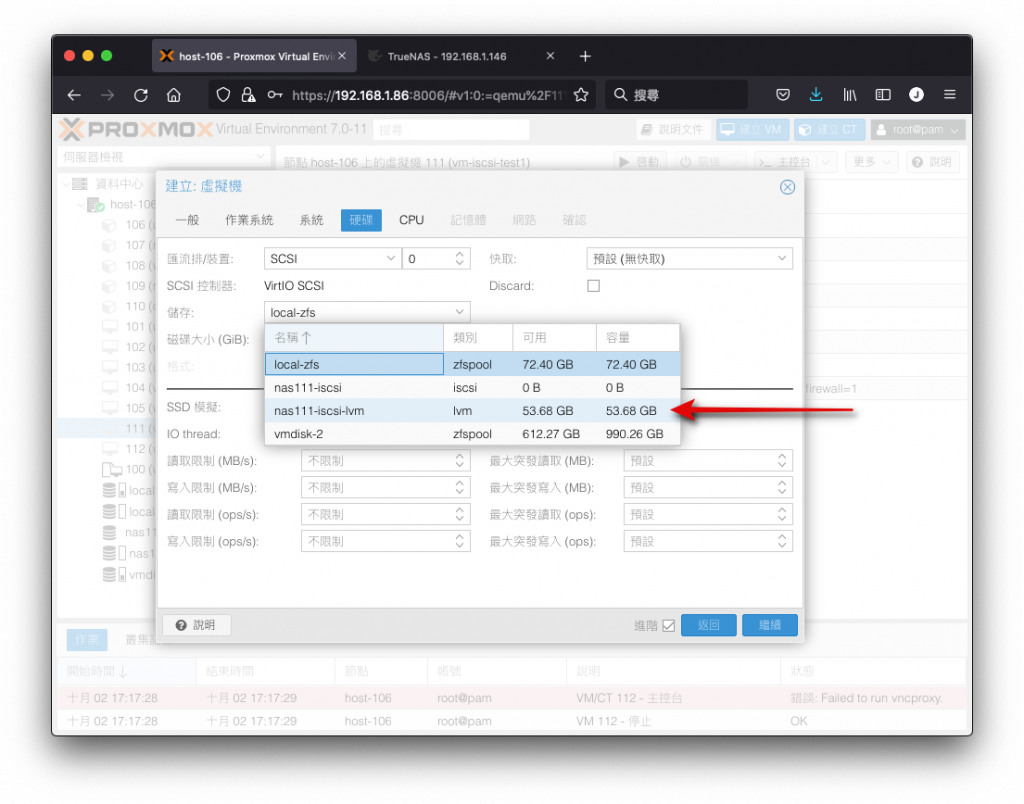Sort by the 容量 column header
This screenshot has width=1024, height=804.
[x=637, y=338]
